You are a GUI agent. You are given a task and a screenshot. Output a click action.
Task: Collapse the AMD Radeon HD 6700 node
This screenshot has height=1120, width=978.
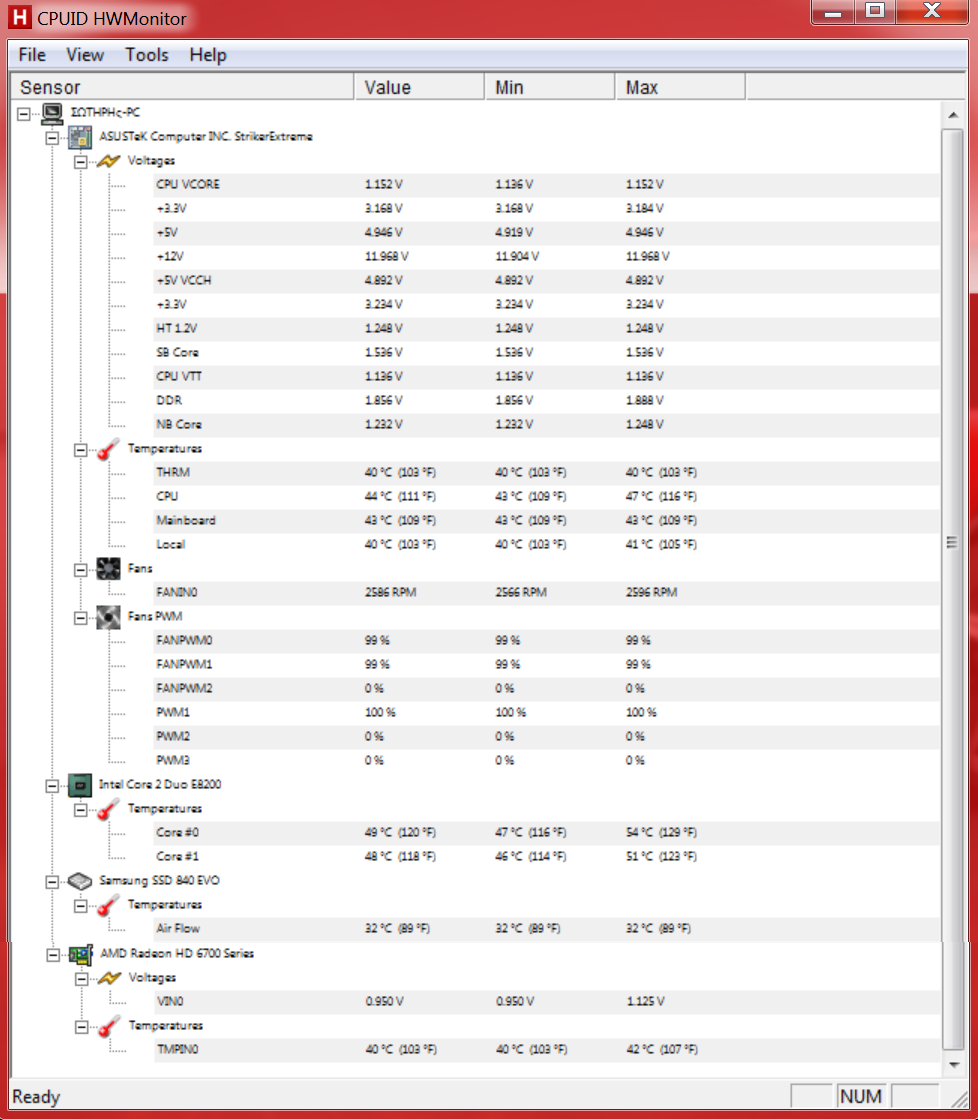53,955
